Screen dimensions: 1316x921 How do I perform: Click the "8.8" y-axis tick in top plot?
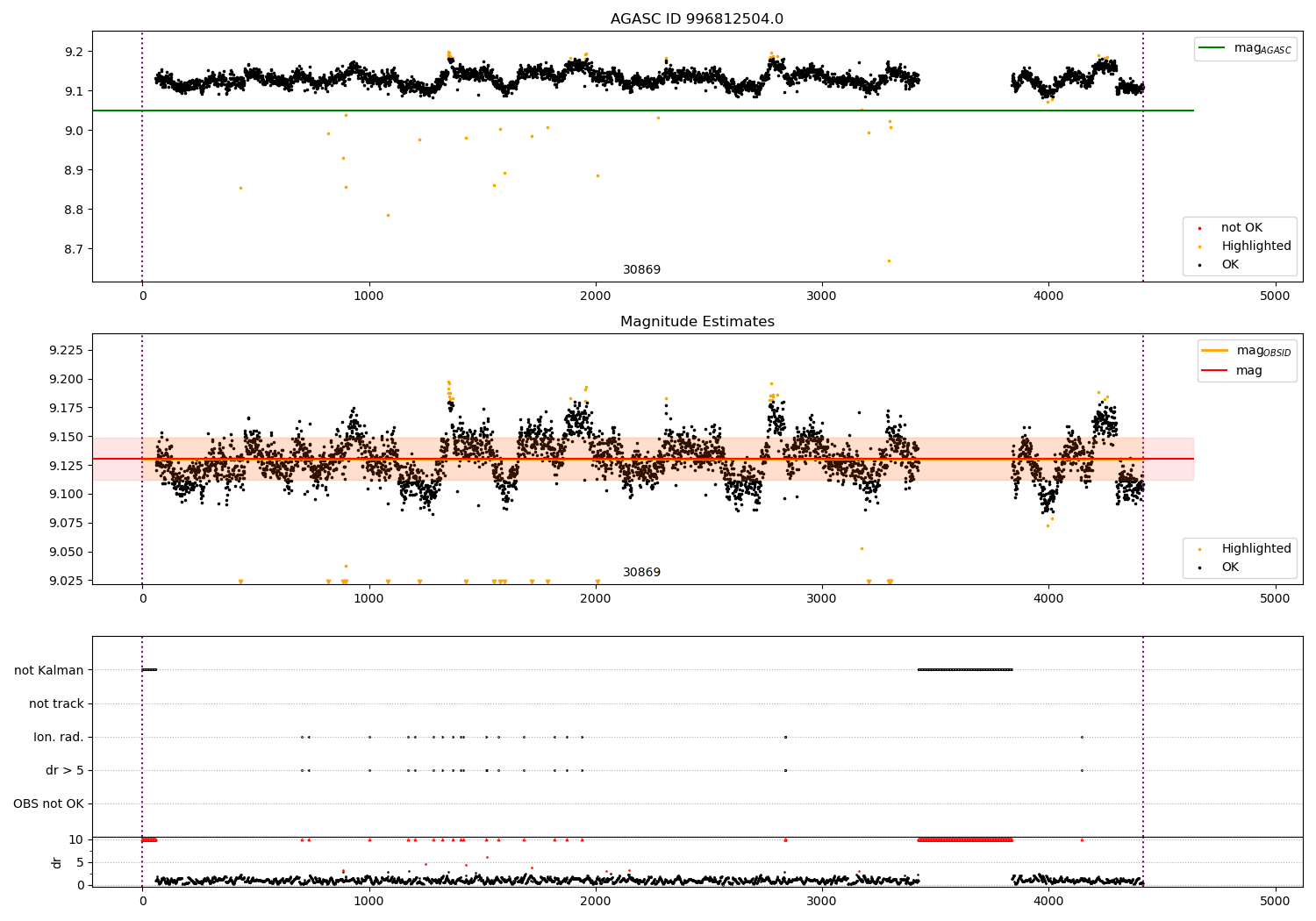tap(74, 210)
